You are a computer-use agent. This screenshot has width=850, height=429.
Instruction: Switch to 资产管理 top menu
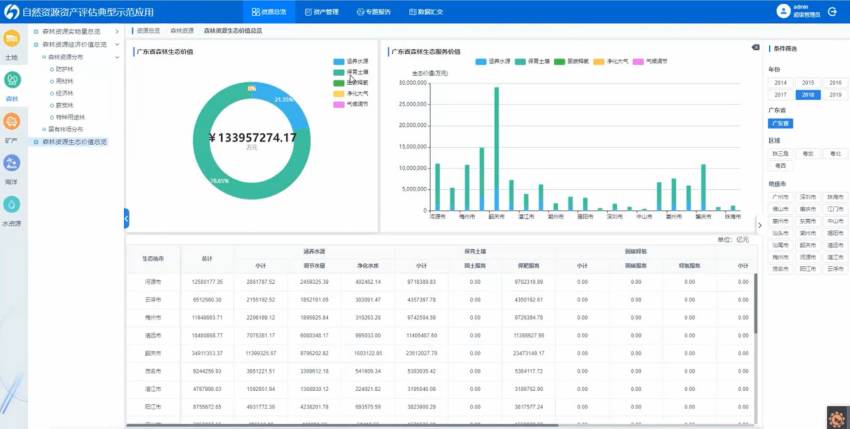click(320, 12)
